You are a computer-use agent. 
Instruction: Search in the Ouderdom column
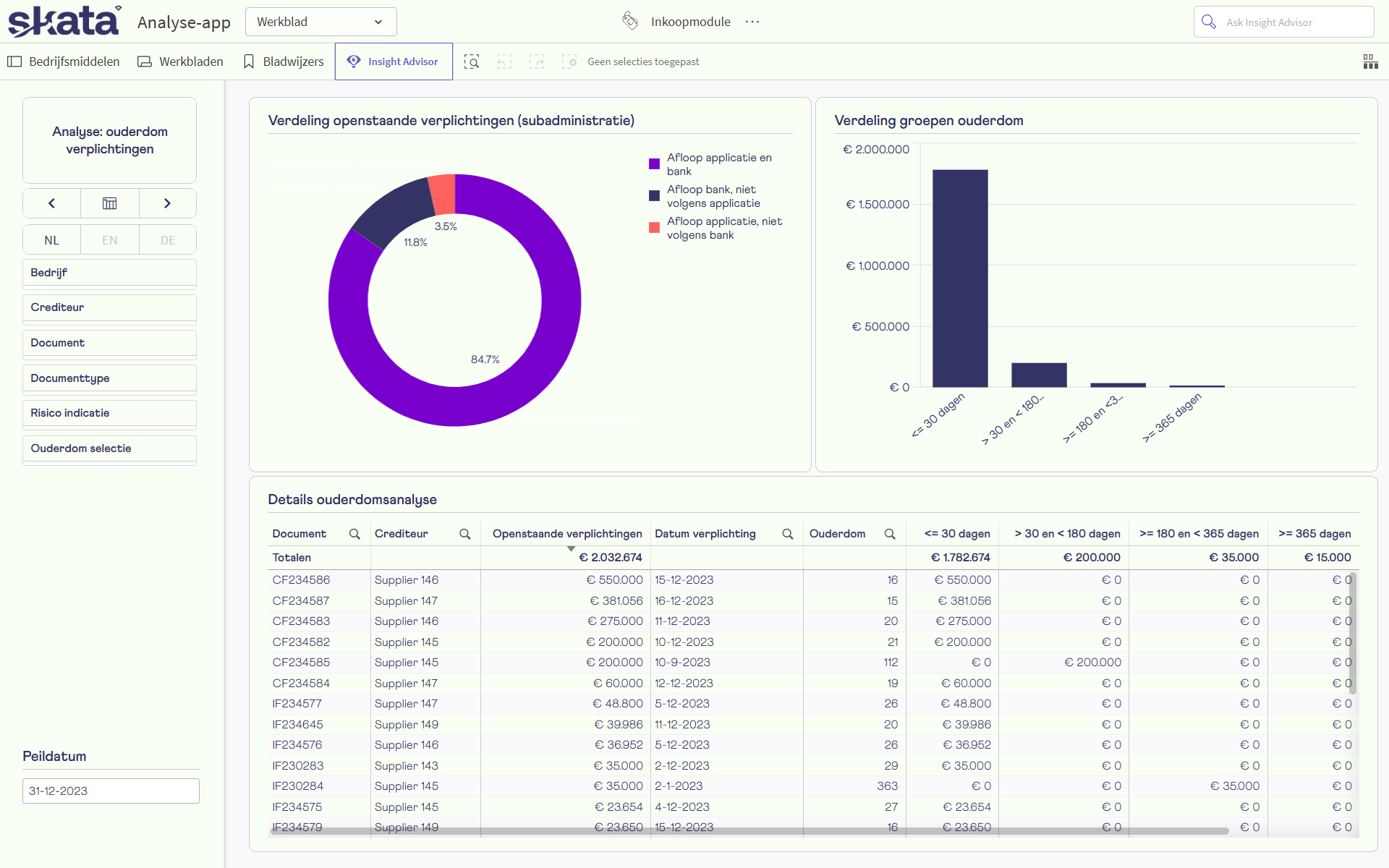coord(890,534)
